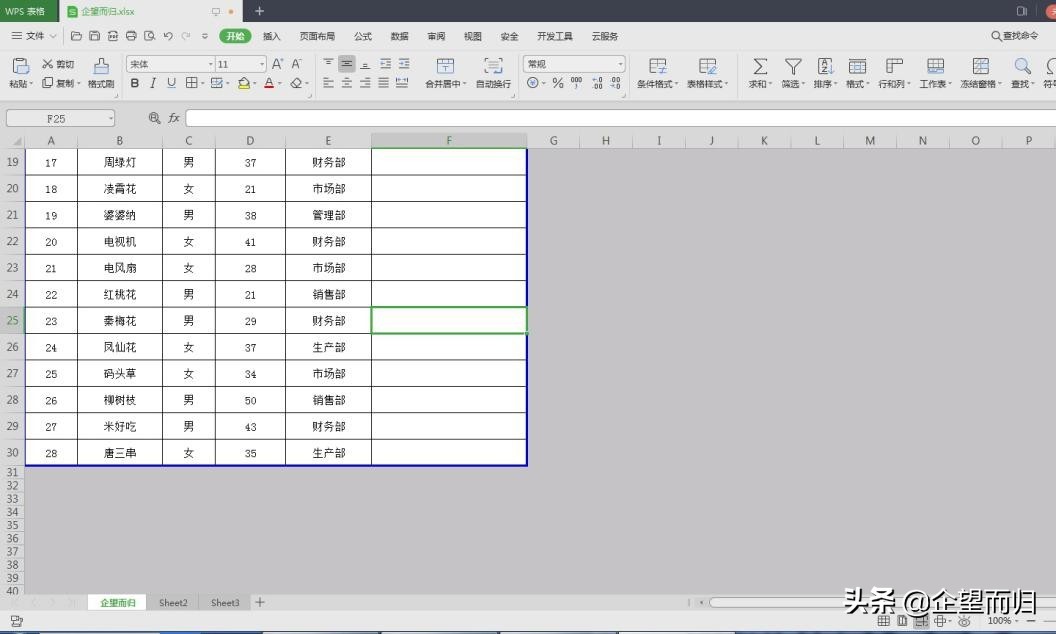1056x634 pixels.
Task: Click the Redo arrow
Action: [186, 36]
